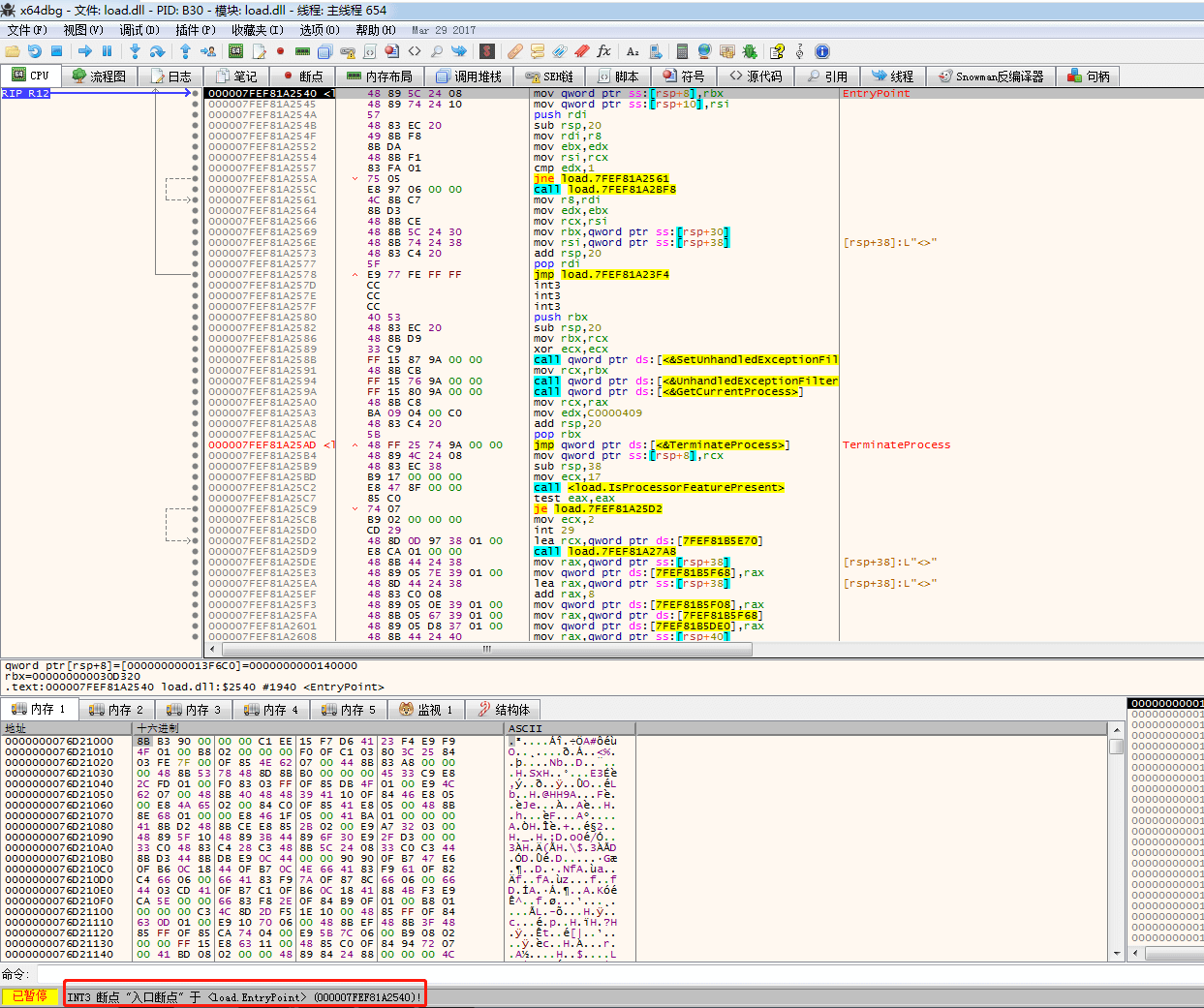Open the 调试 (D) menu
The image size is (1204, 1008).
[x=139, y=30]
